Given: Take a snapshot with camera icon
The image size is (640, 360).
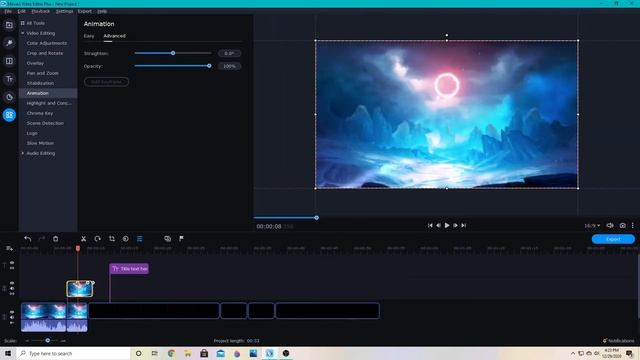Looking at the screenshot, I should point(622,225).
